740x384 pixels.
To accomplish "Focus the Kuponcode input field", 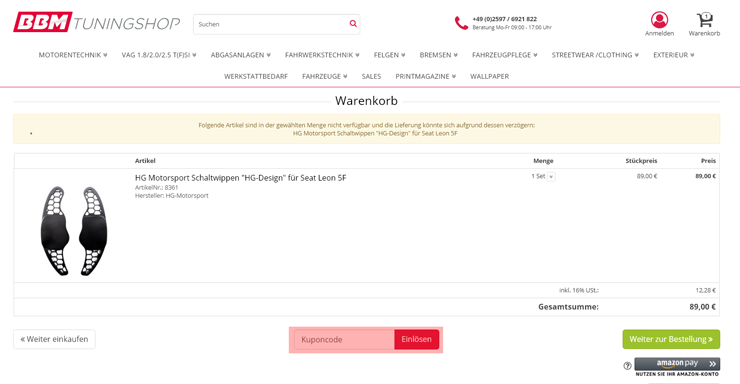I will coord(344,340).
